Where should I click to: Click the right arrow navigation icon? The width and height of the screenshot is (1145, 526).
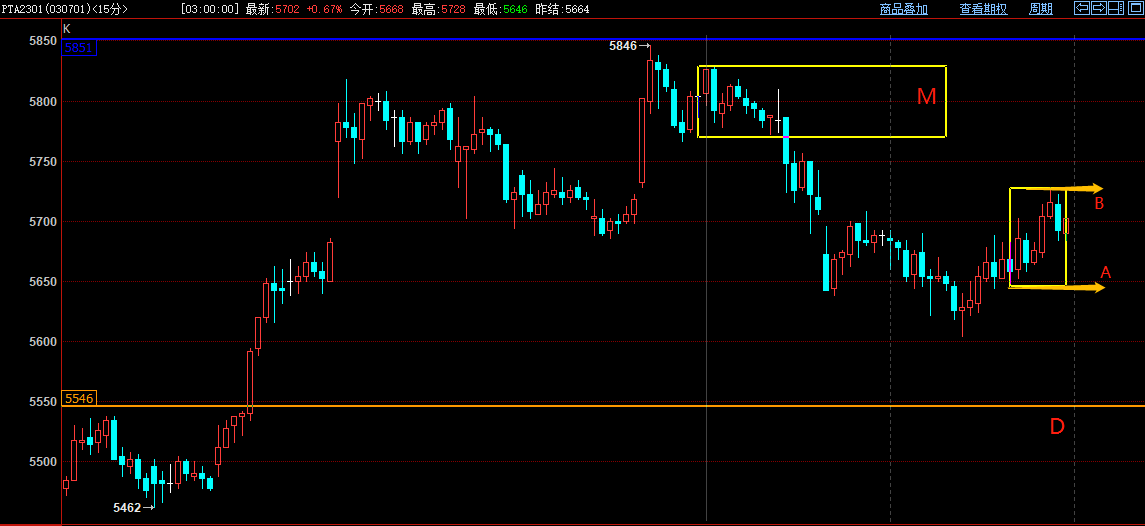pos(1098,8)
